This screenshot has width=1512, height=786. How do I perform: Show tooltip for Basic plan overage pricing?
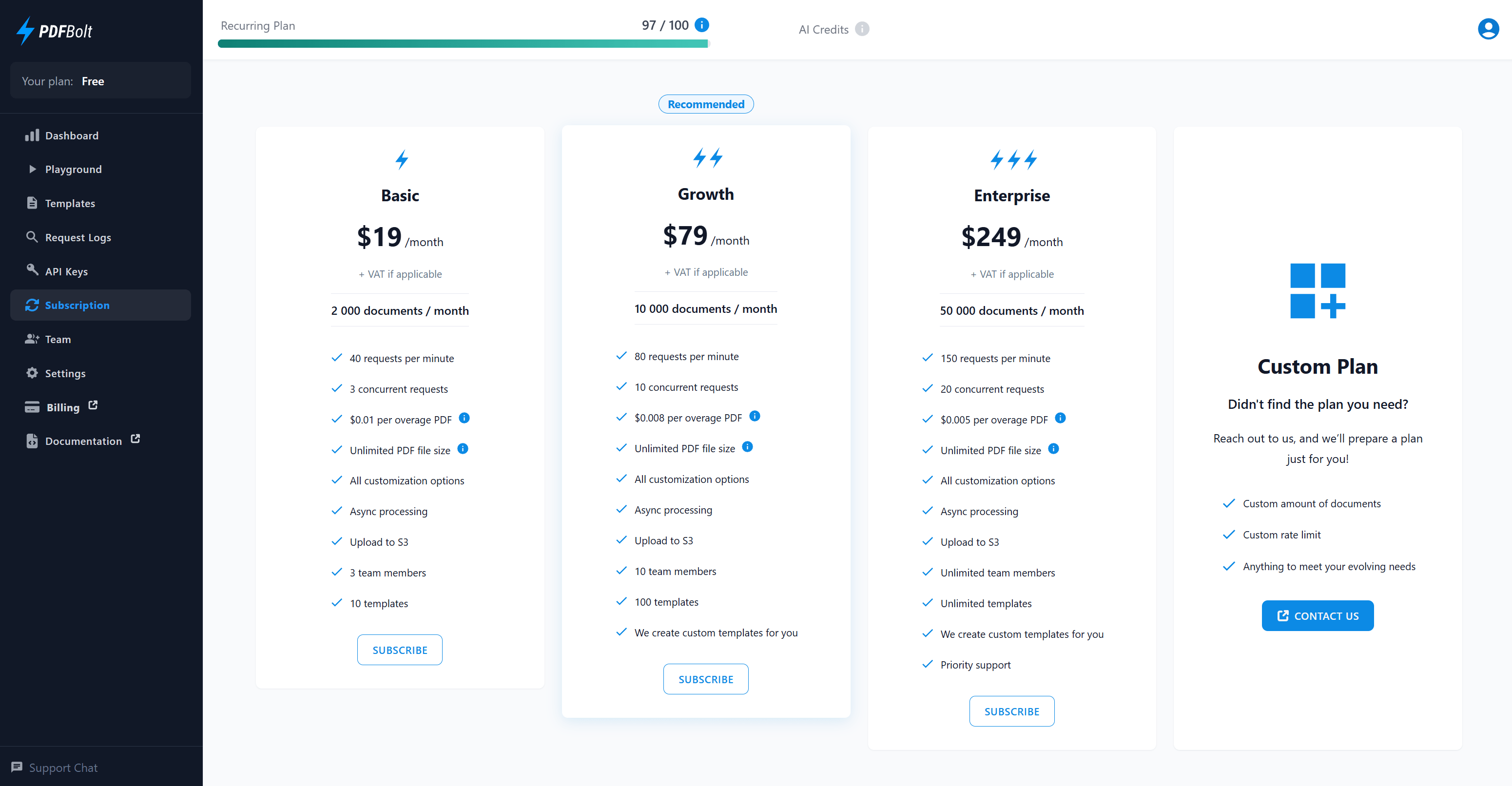(465, 418)
